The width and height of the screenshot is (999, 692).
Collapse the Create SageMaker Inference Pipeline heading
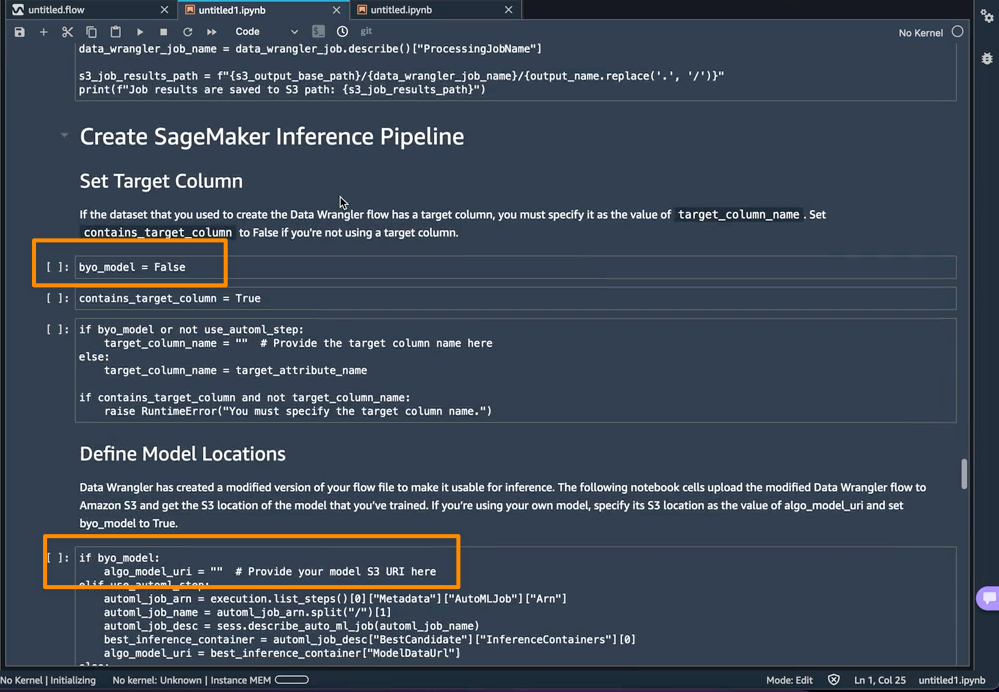pos(64,135)
